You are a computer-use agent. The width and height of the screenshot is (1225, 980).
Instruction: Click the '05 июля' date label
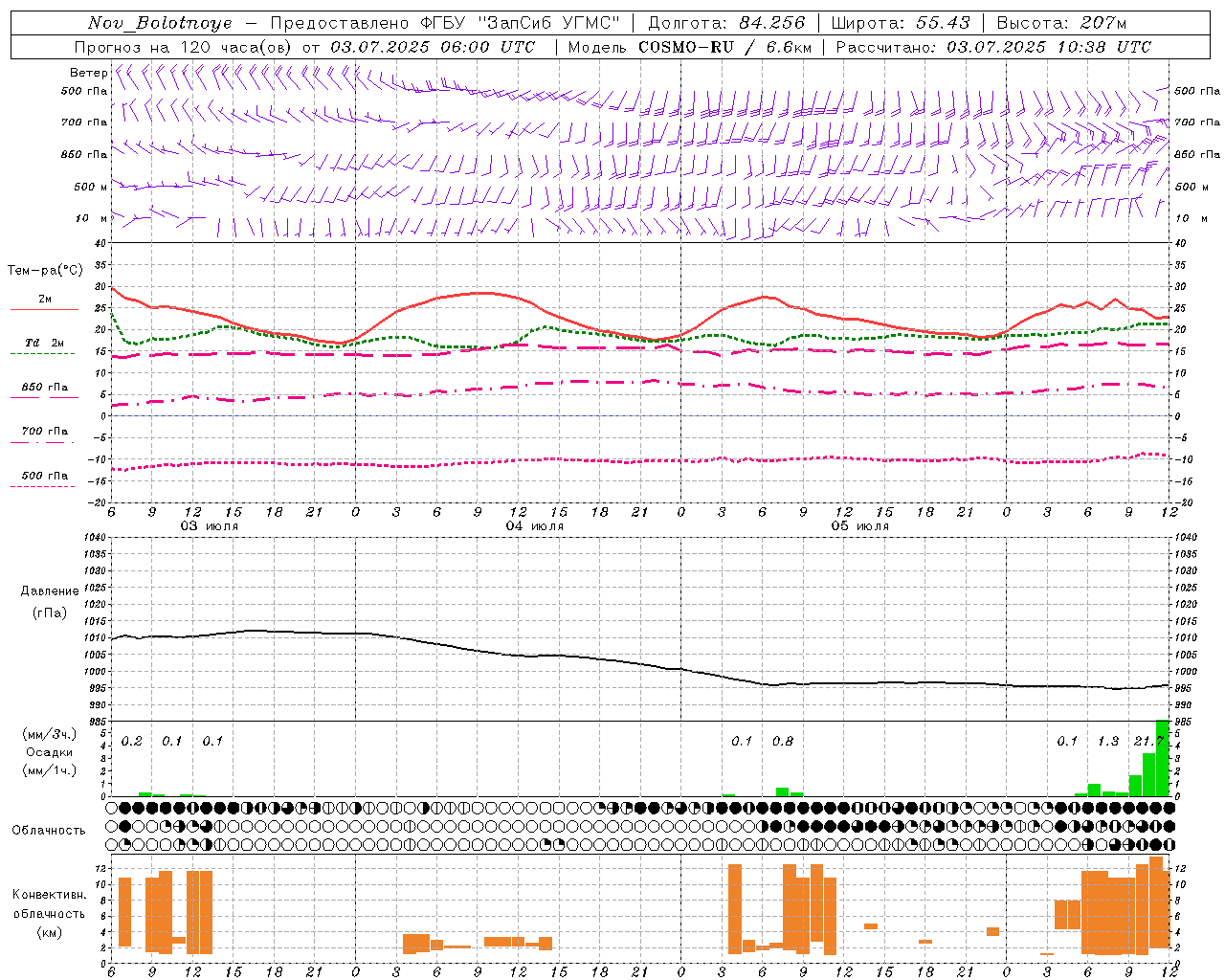click(860, 526)
